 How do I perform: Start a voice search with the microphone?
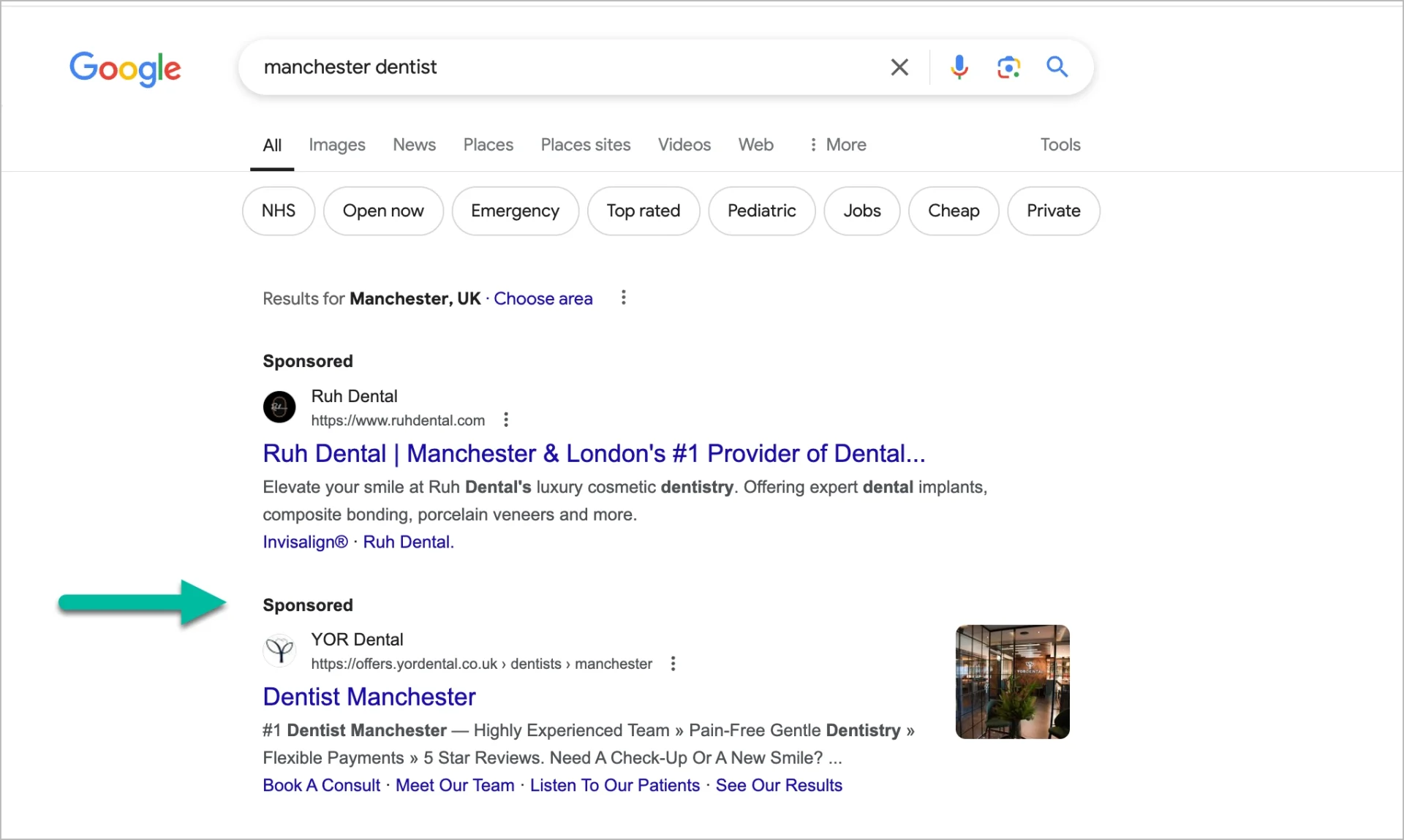(959, 67)
